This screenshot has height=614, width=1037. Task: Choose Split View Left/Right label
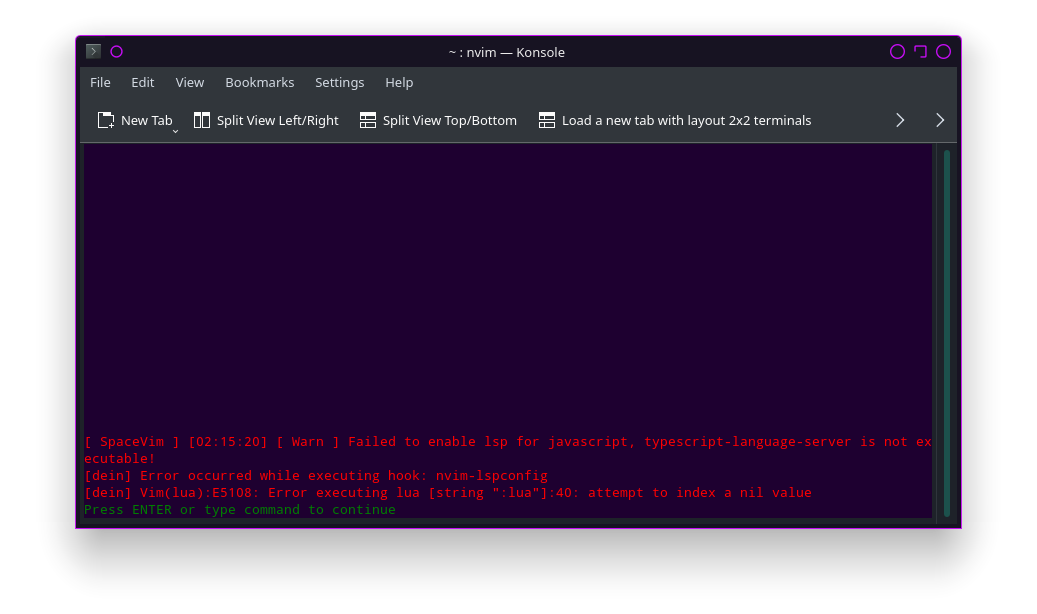coord(278,120)
